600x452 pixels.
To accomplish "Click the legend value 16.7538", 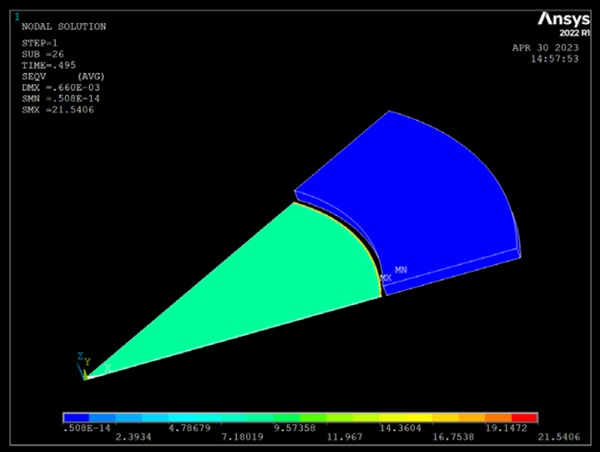I will pos(453,437).
